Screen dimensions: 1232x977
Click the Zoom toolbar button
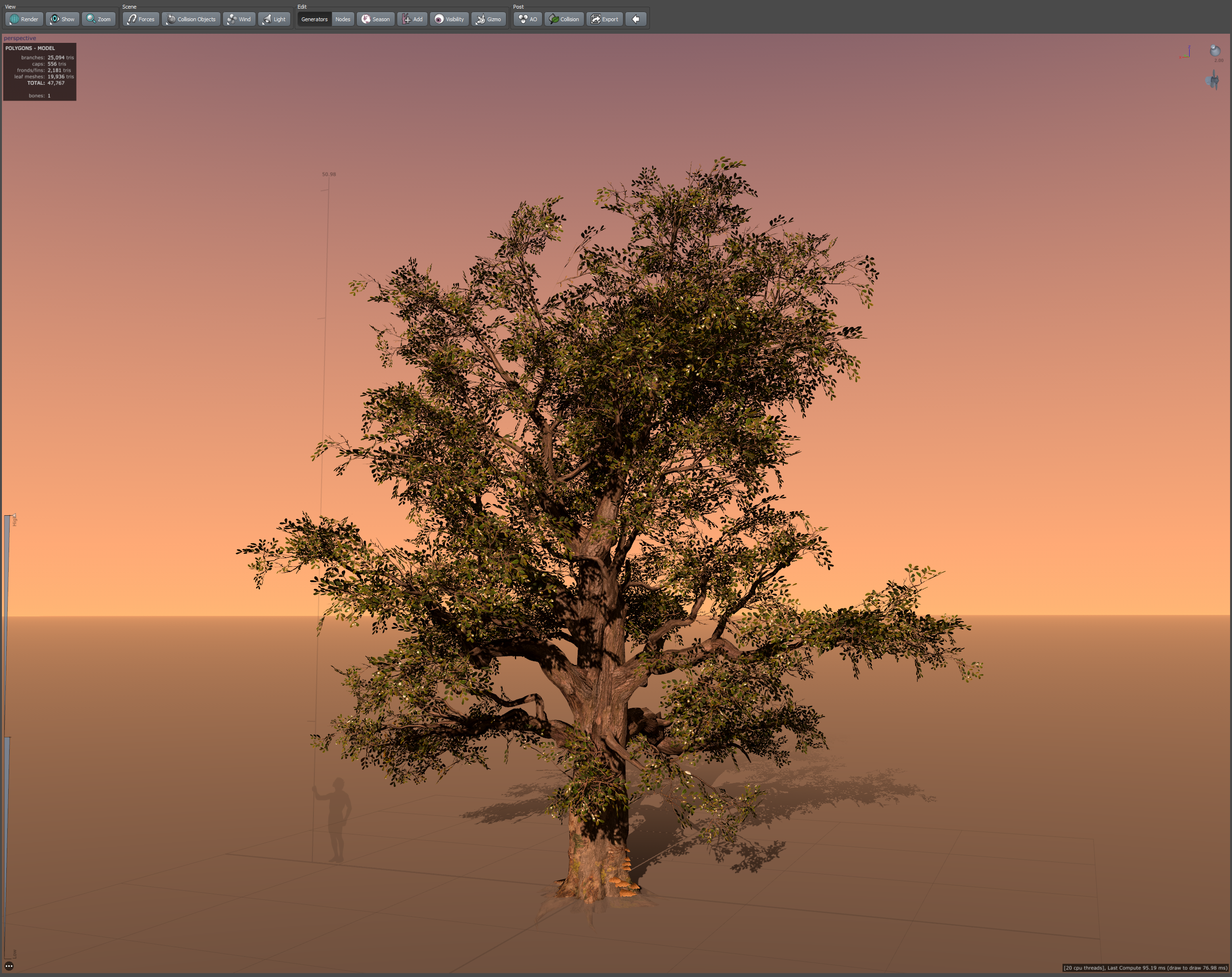tap(98, 19)
